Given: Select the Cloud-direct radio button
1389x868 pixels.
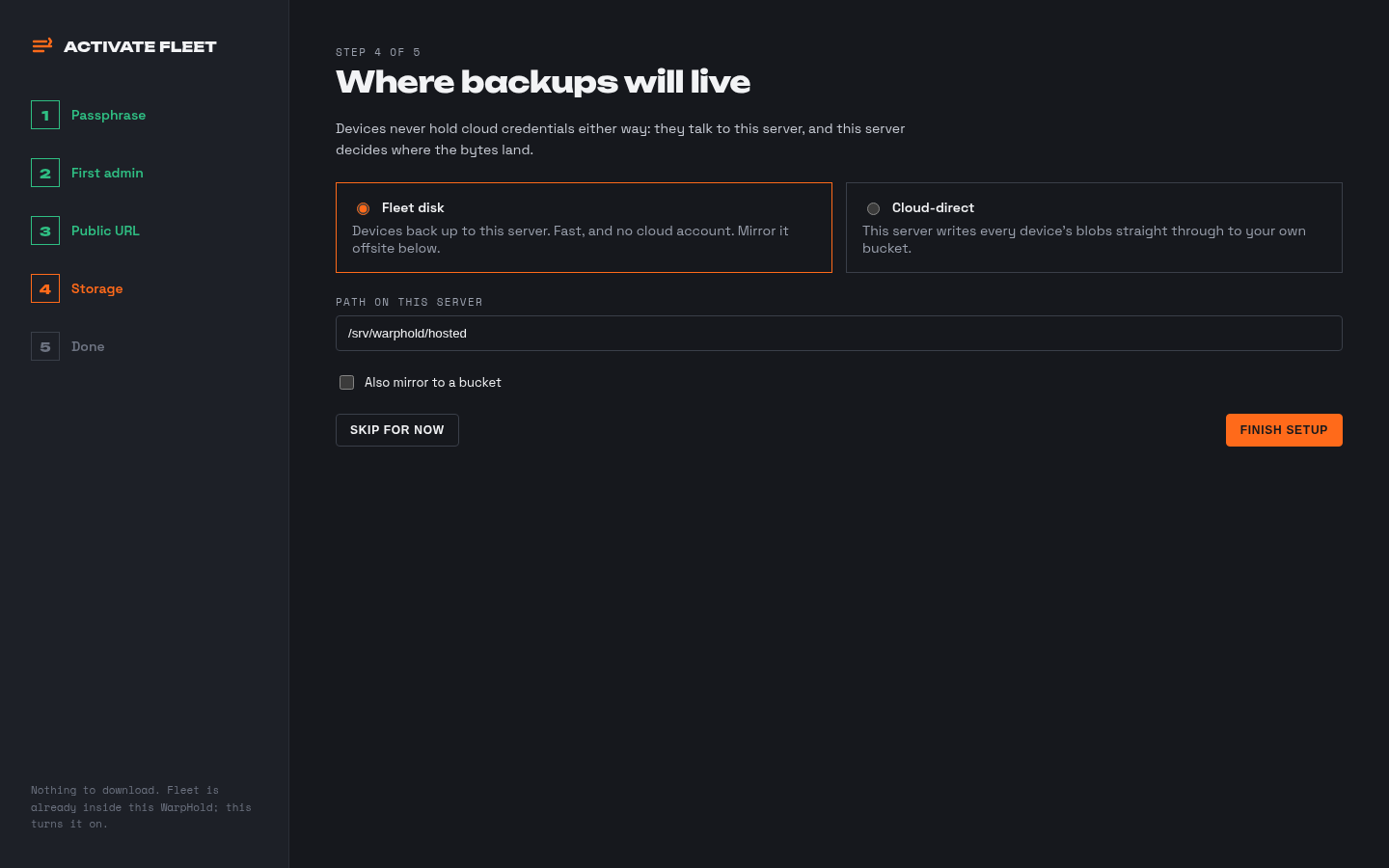Looking at the screenshot, I should (x=873, y=208).
